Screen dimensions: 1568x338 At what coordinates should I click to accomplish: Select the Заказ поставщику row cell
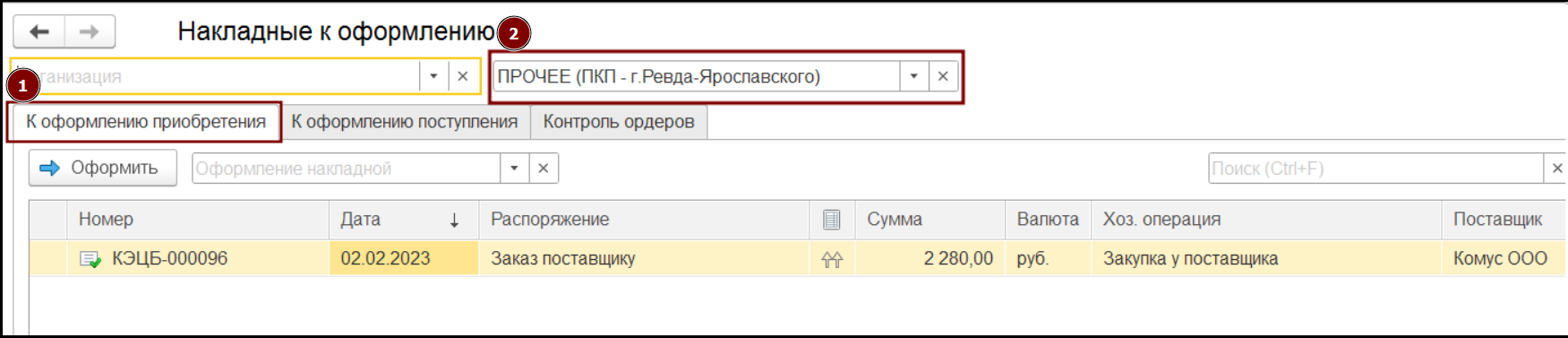(x=644, y=259)
